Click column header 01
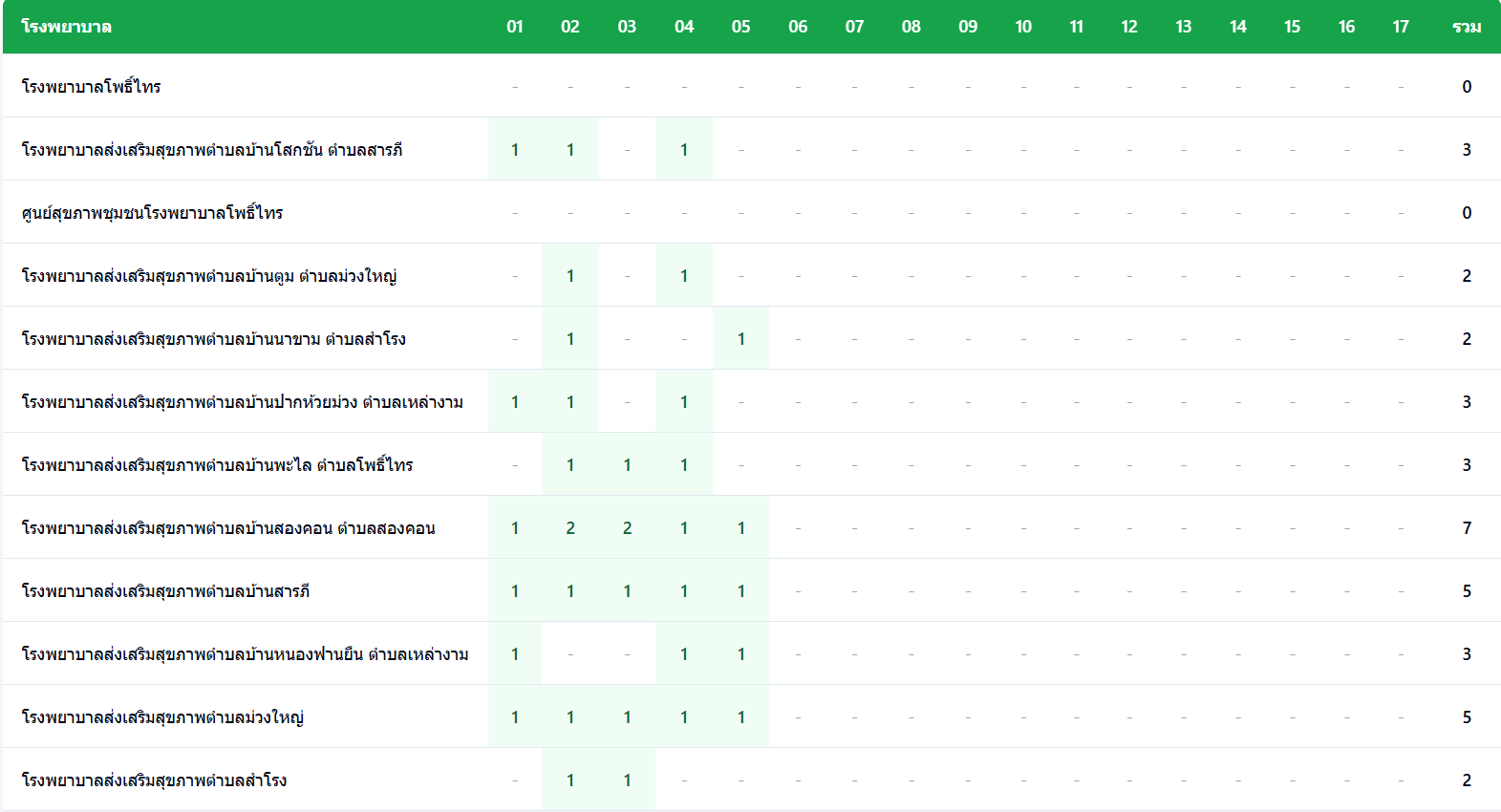This screenshot has height=812, width=1501. coord(515,27)
